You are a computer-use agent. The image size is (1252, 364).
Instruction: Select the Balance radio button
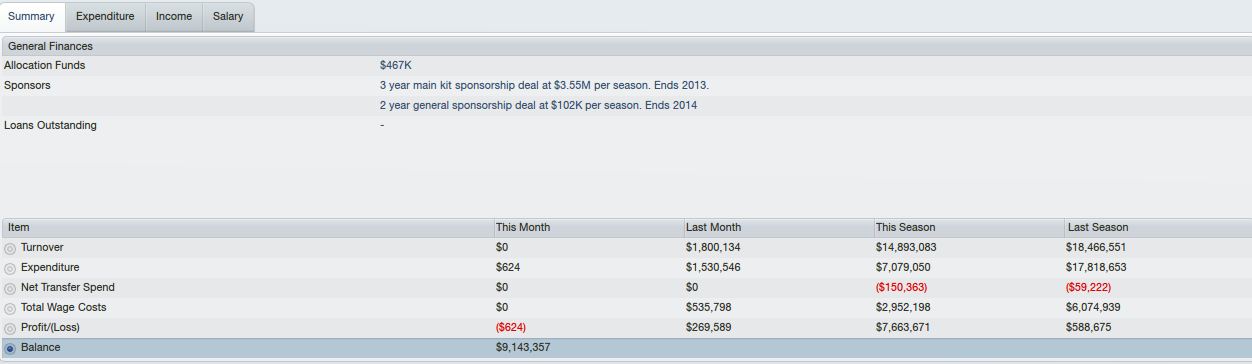pos(10,348)
